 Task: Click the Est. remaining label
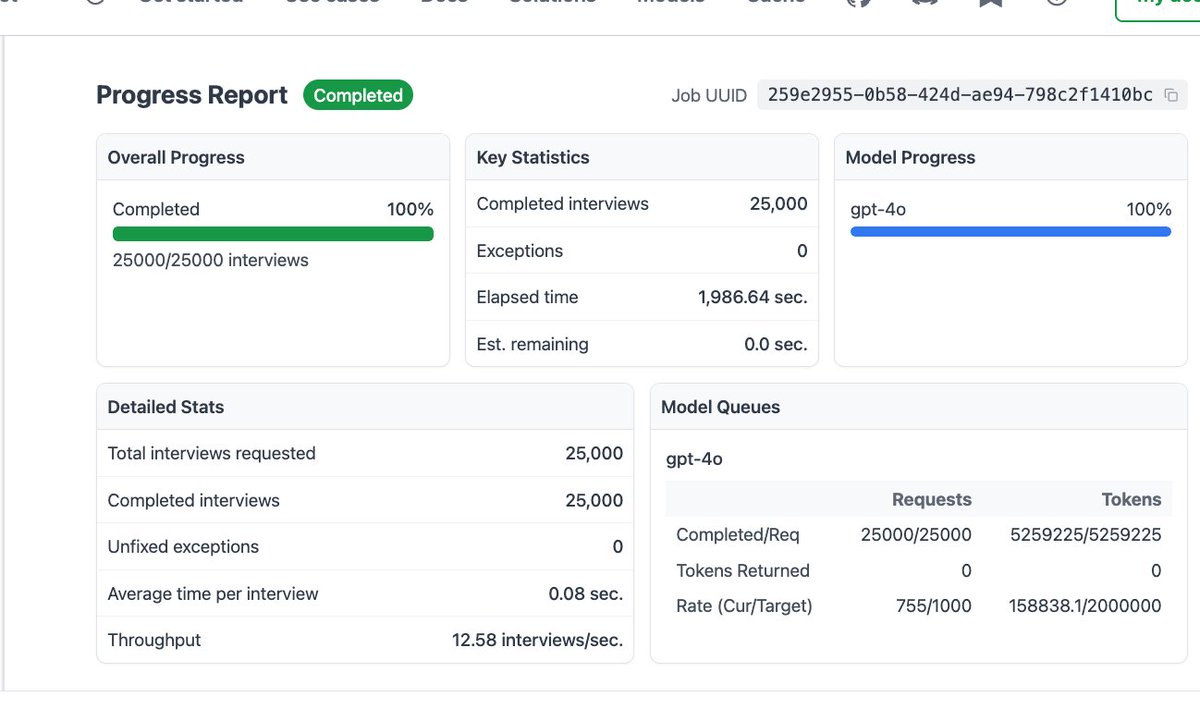tap(532, 344)
